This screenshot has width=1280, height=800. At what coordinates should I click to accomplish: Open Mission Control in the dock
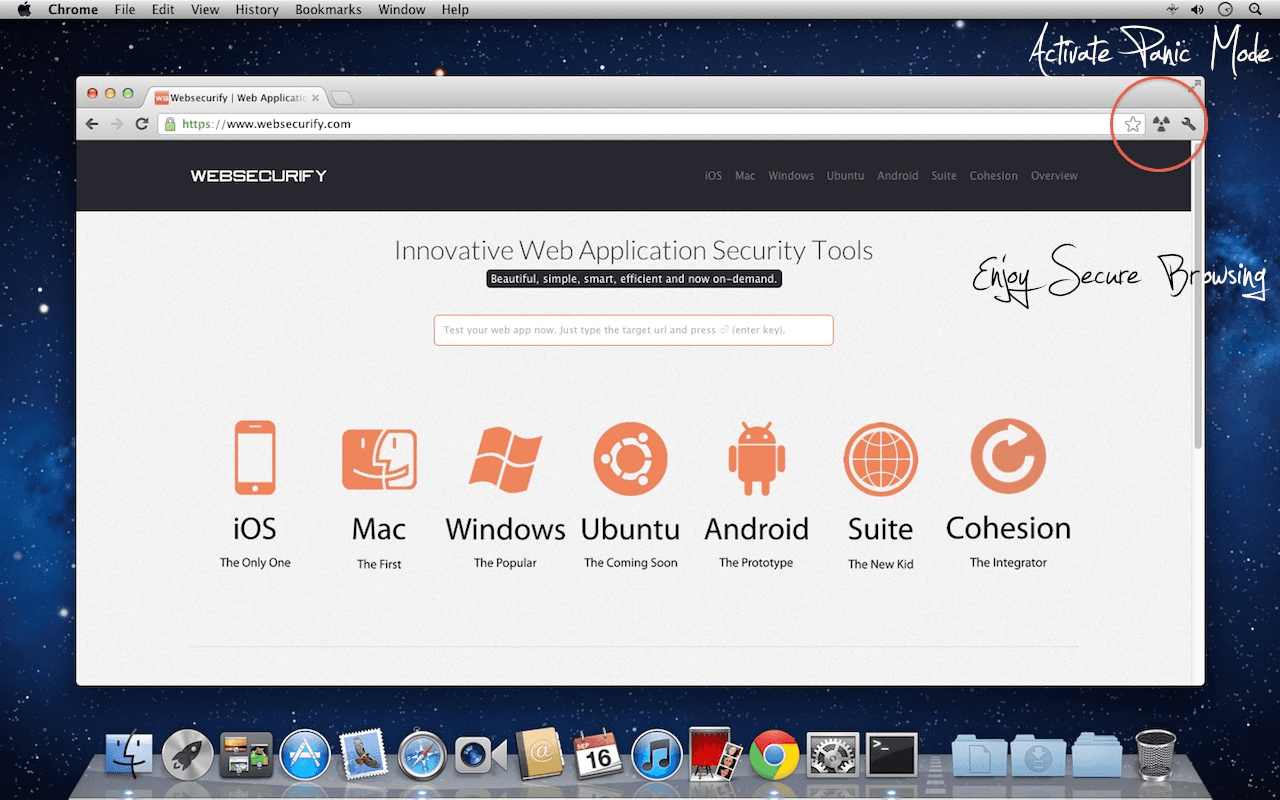(x=246, y=755)
